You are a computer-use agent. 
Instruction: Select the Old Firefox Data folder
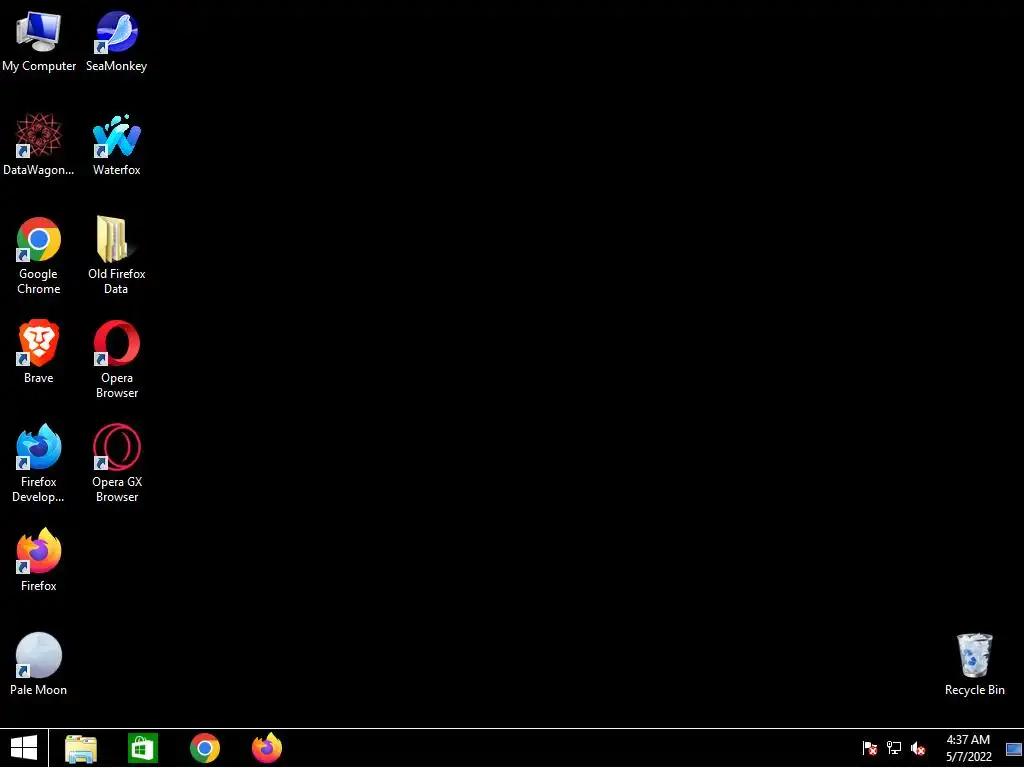(x=116, y=255)
